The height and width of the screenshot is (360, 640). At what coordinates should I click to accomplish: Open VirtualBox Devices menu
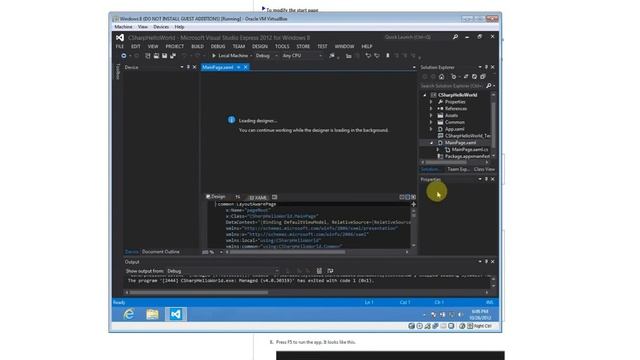[161, 27]
